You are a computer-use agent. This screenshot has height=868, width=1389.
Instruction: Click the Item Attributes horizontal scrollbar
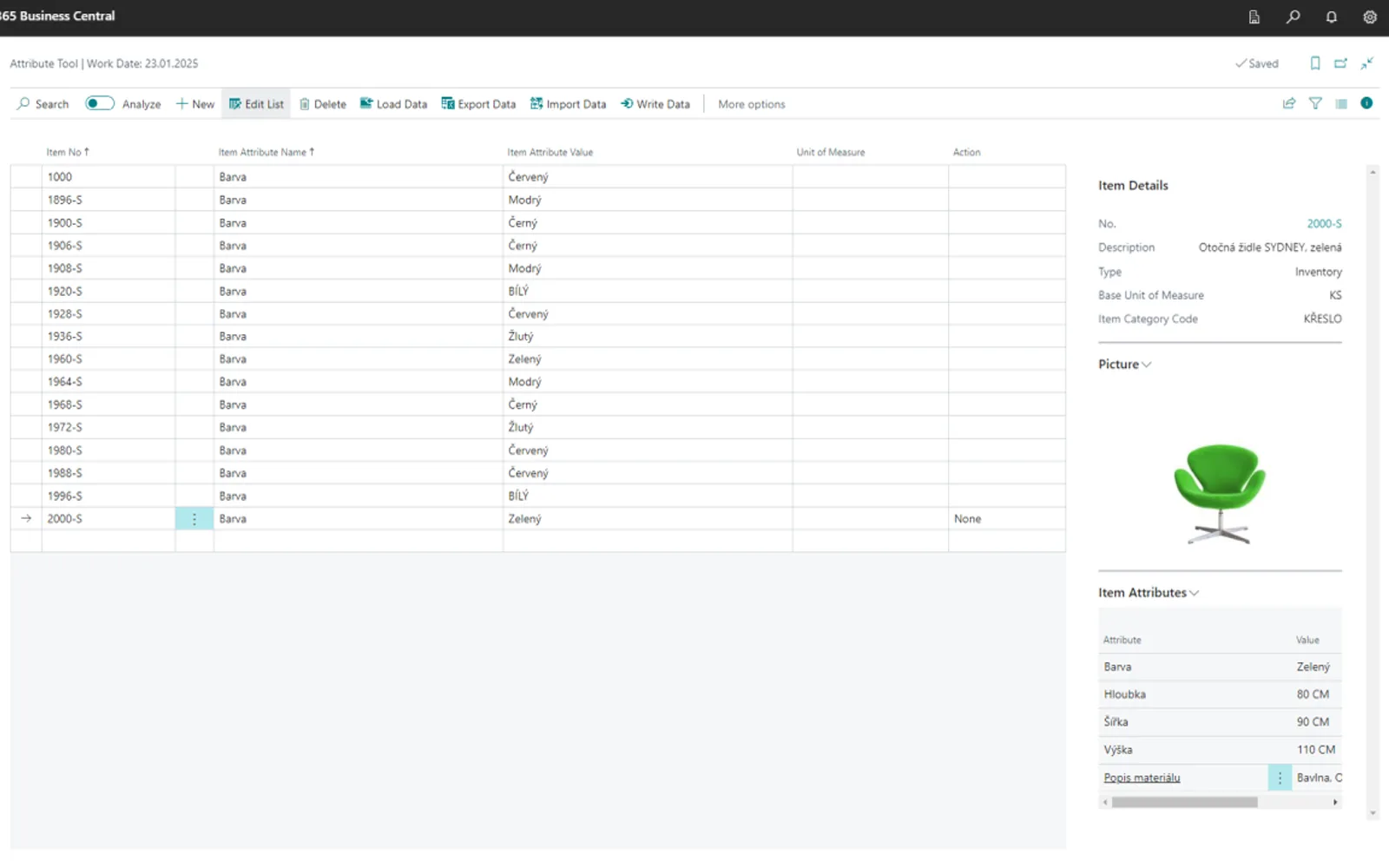click(1184, 802)
